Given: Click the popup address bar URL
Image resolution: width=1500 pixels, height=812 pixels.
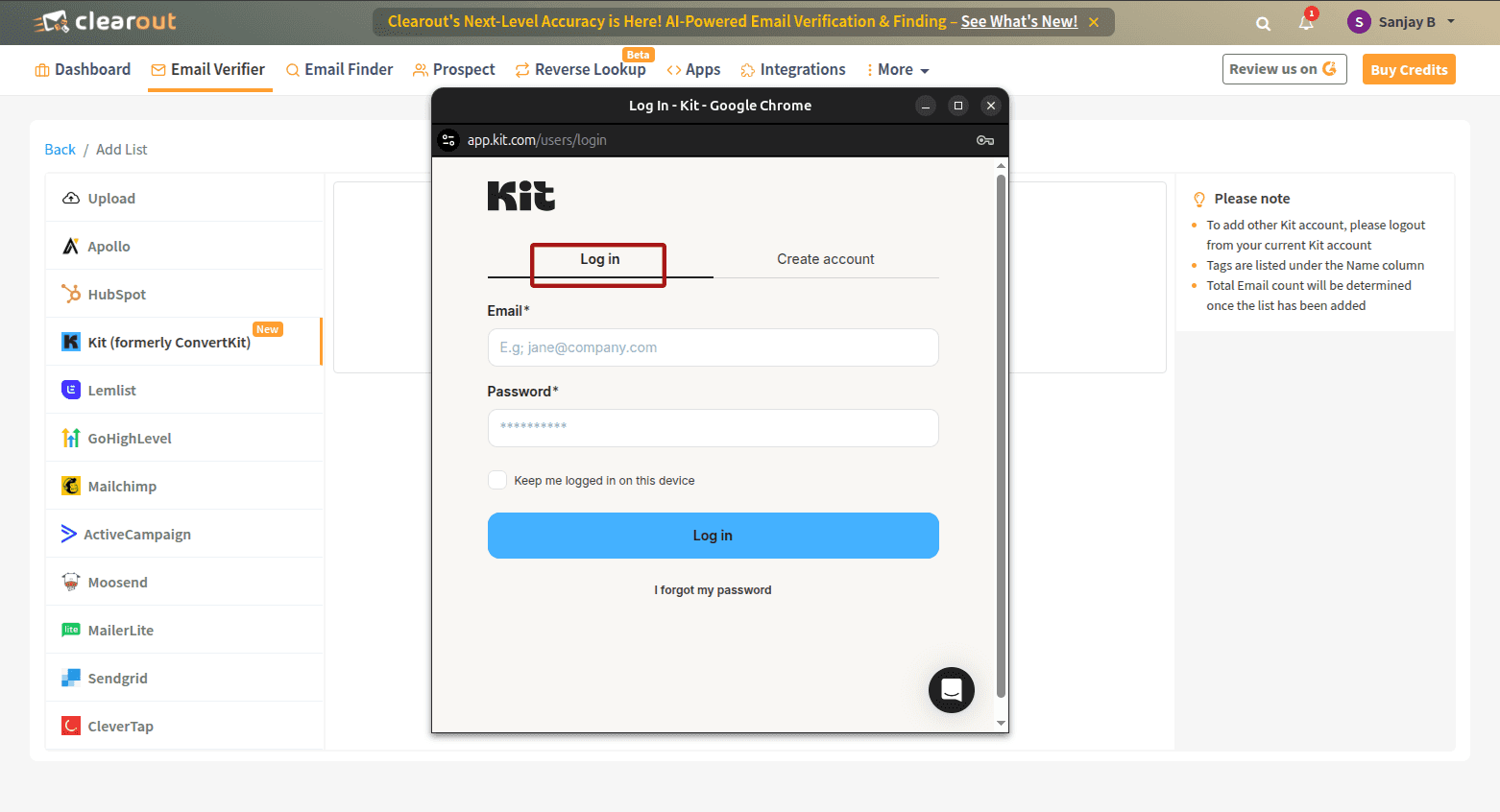Looking at the screenshot, I should pos(537,140).
